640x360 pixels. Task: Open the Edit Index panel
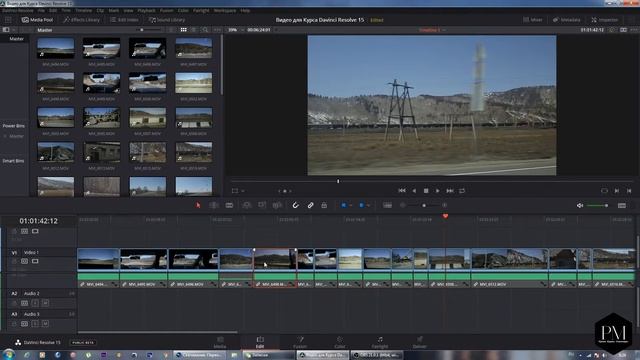pos(124,20)
